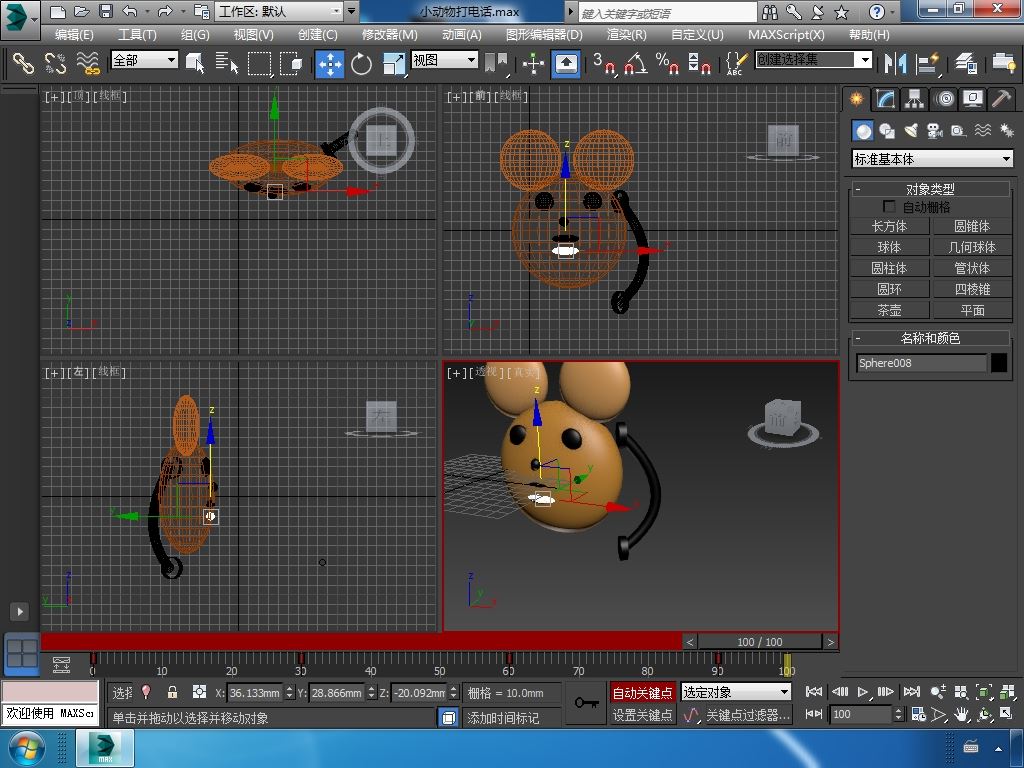Open the 标准基本体 dropdown
The height and width of the screenshot is (768, 1024).
(x=932, y=159)
